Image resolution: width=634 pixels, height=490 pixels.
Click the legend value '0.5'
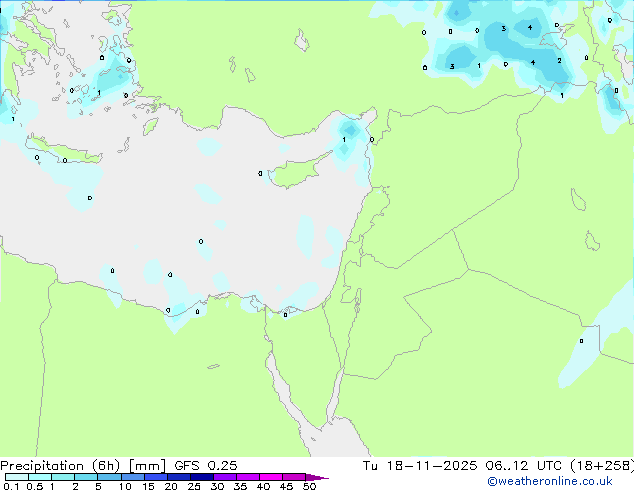click(34, 486)
